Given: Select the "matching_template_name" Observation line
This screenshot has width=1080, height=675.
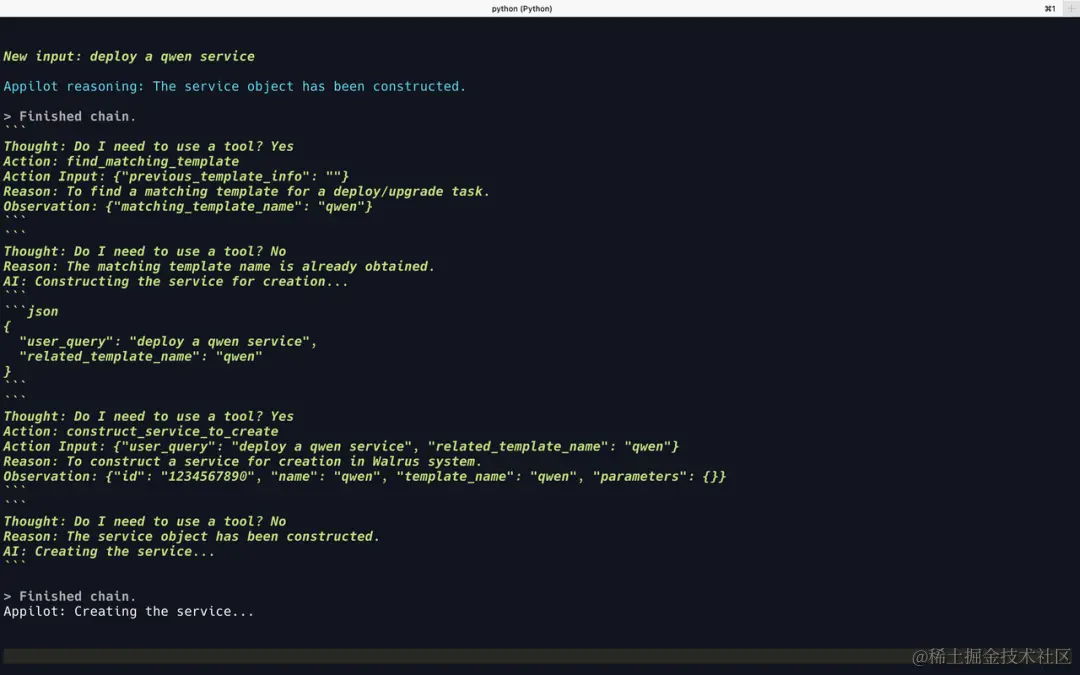Looking at the screenshot, I should pos(187,207).
